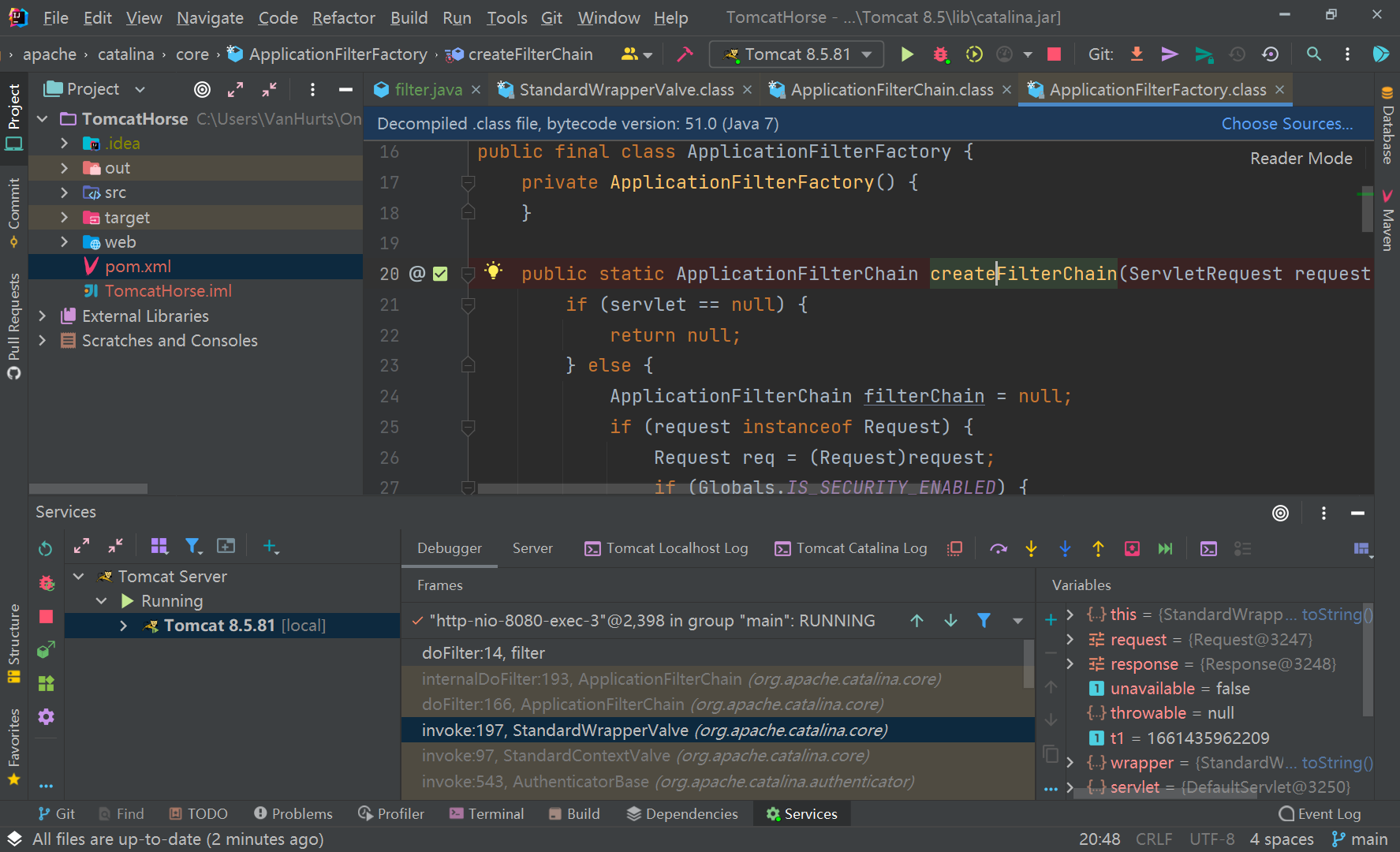
Task: Toggle the frames filter funnel icon
Action: coord(984,621)
